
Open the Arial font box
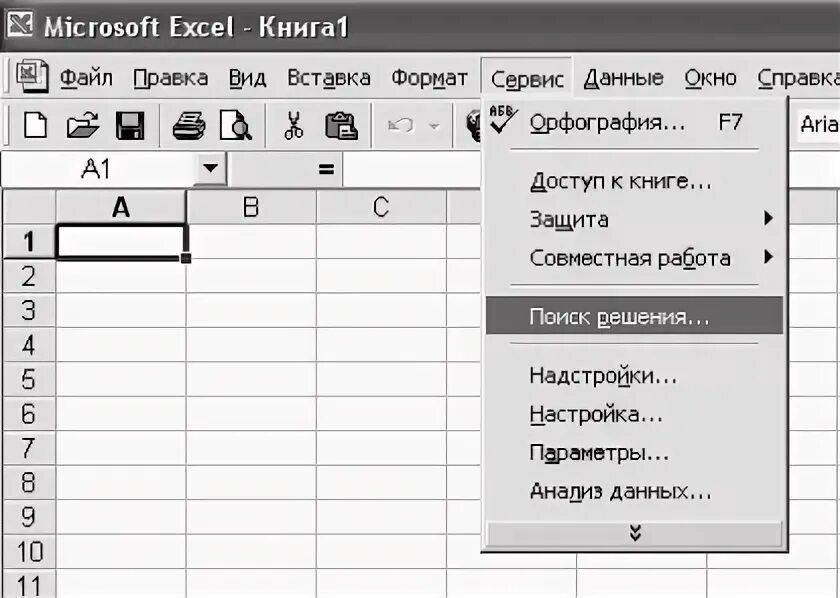[x=818, y=125]
